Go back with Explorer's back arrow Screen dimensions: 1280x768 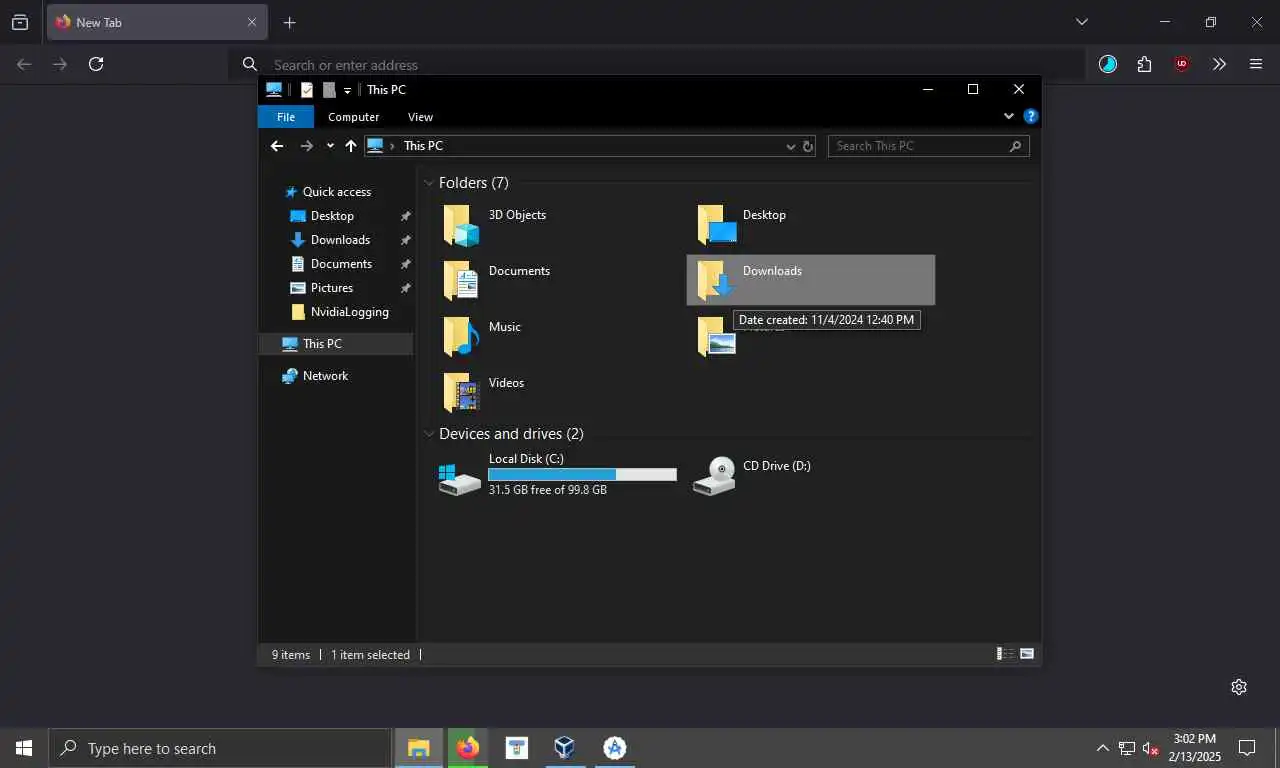point(277,146)
